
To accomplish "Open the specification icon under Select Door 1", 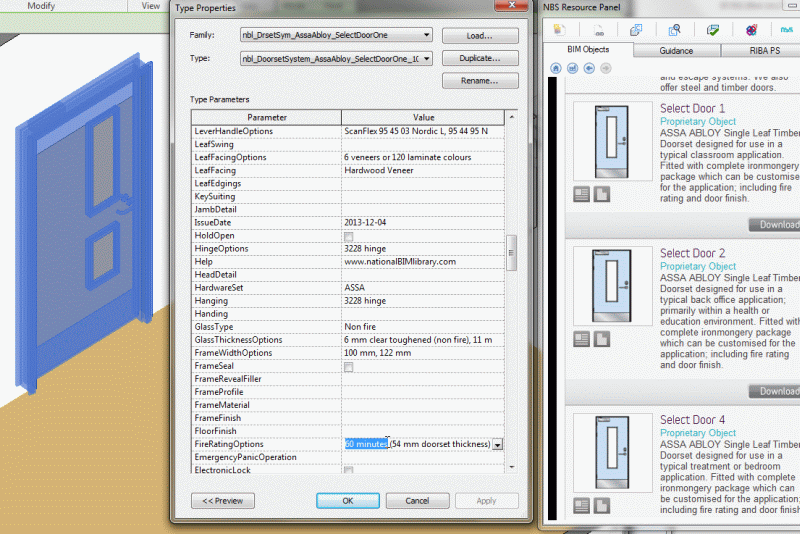I will (x=582, y=194).
